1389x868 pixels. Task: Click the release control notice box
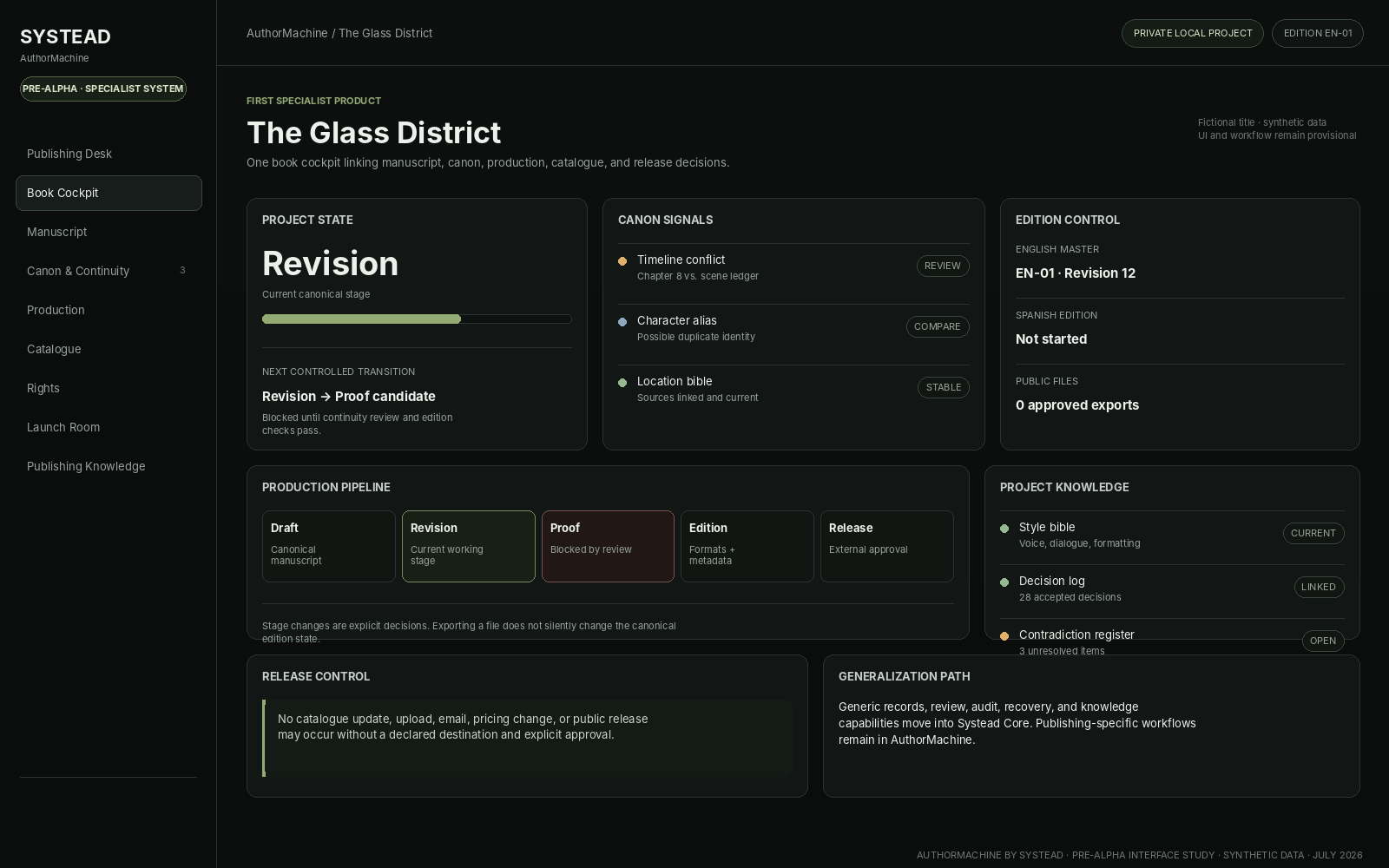click(528, 738)
